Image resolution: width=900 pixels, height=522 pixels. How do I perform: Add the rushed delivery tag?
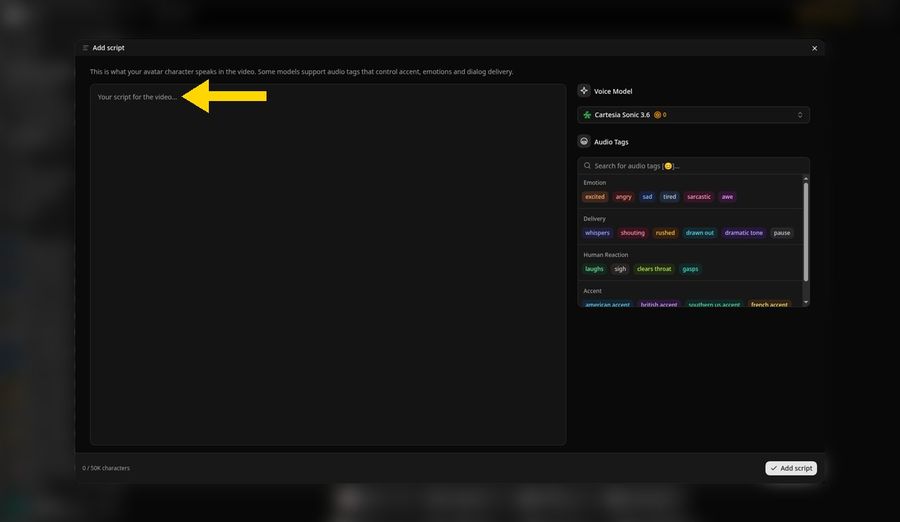pyautogui.click(x=665, y=233)
